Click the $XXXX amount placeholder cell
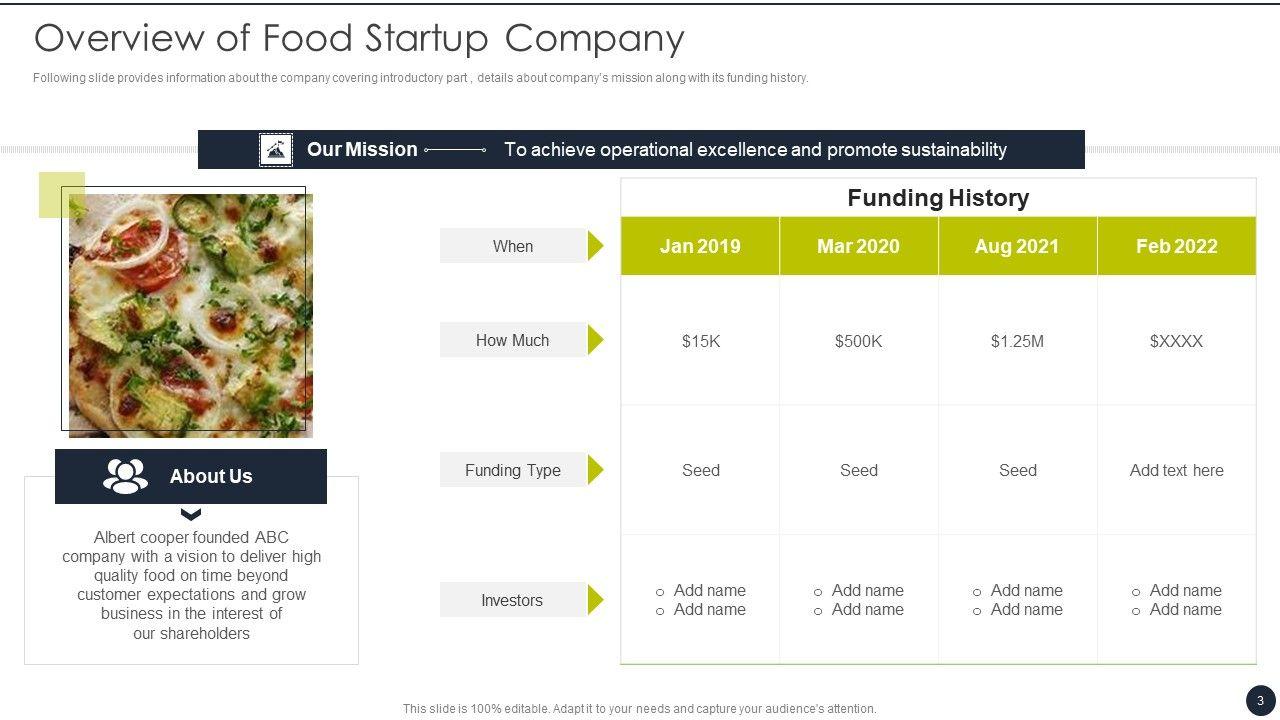The image size is (1280, 720). click(x=1176, y=341)
